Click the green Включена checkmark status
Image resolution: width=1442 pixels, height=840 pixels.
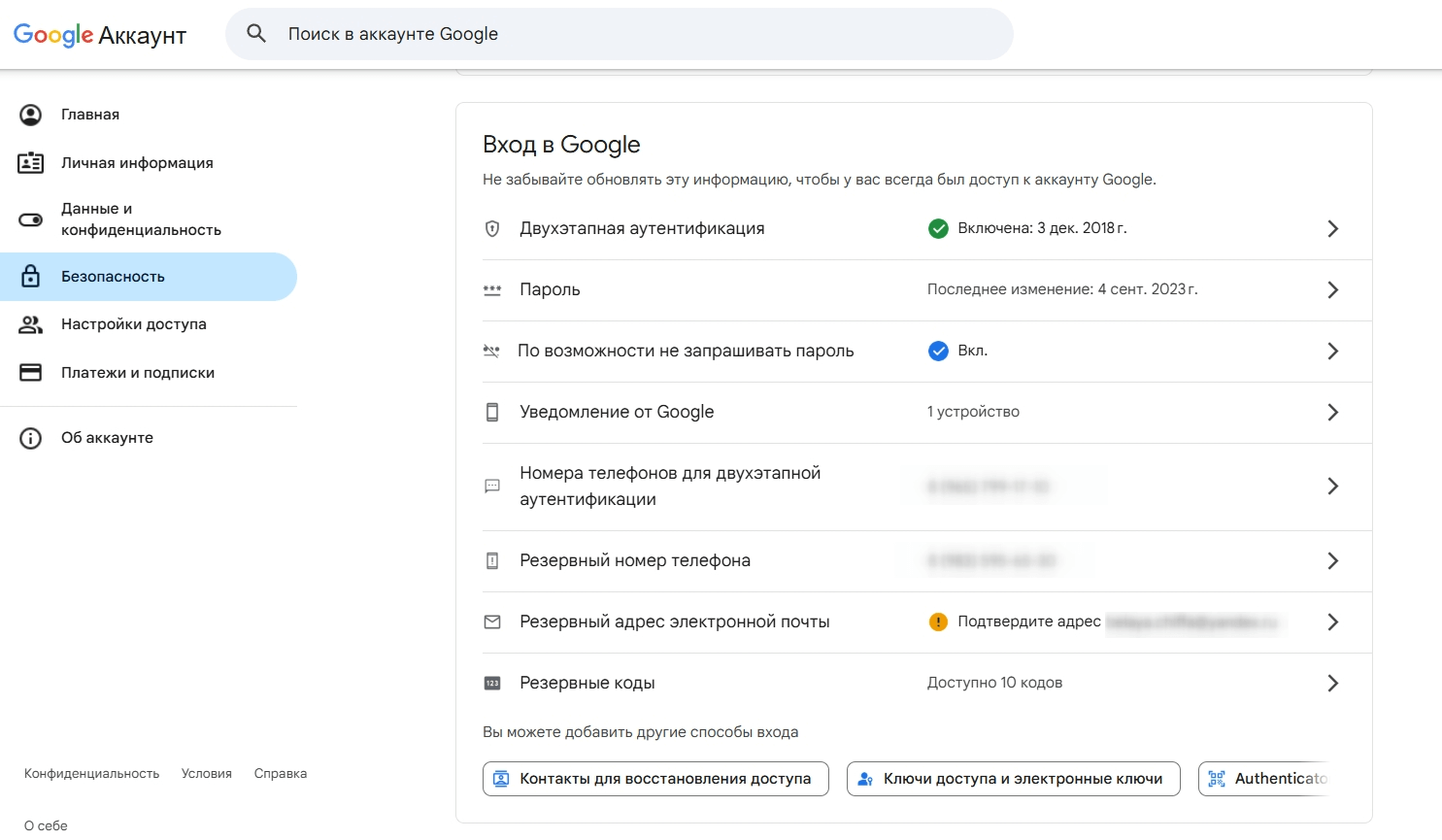(x=938, y=229)
